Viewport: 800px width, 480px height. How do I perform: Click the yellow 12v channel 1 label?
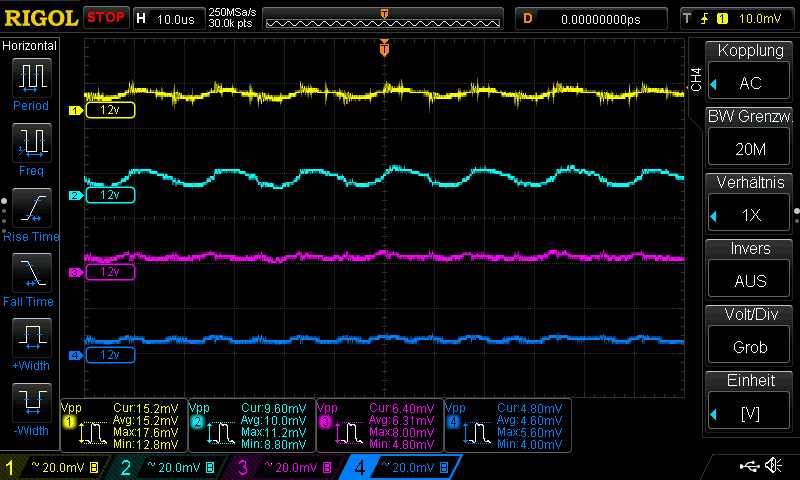pyautogui.click(x=110, y=110)
